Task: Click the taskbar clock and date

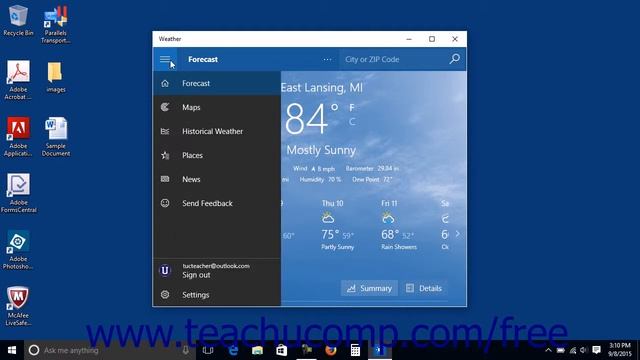Action: (619, 350)
